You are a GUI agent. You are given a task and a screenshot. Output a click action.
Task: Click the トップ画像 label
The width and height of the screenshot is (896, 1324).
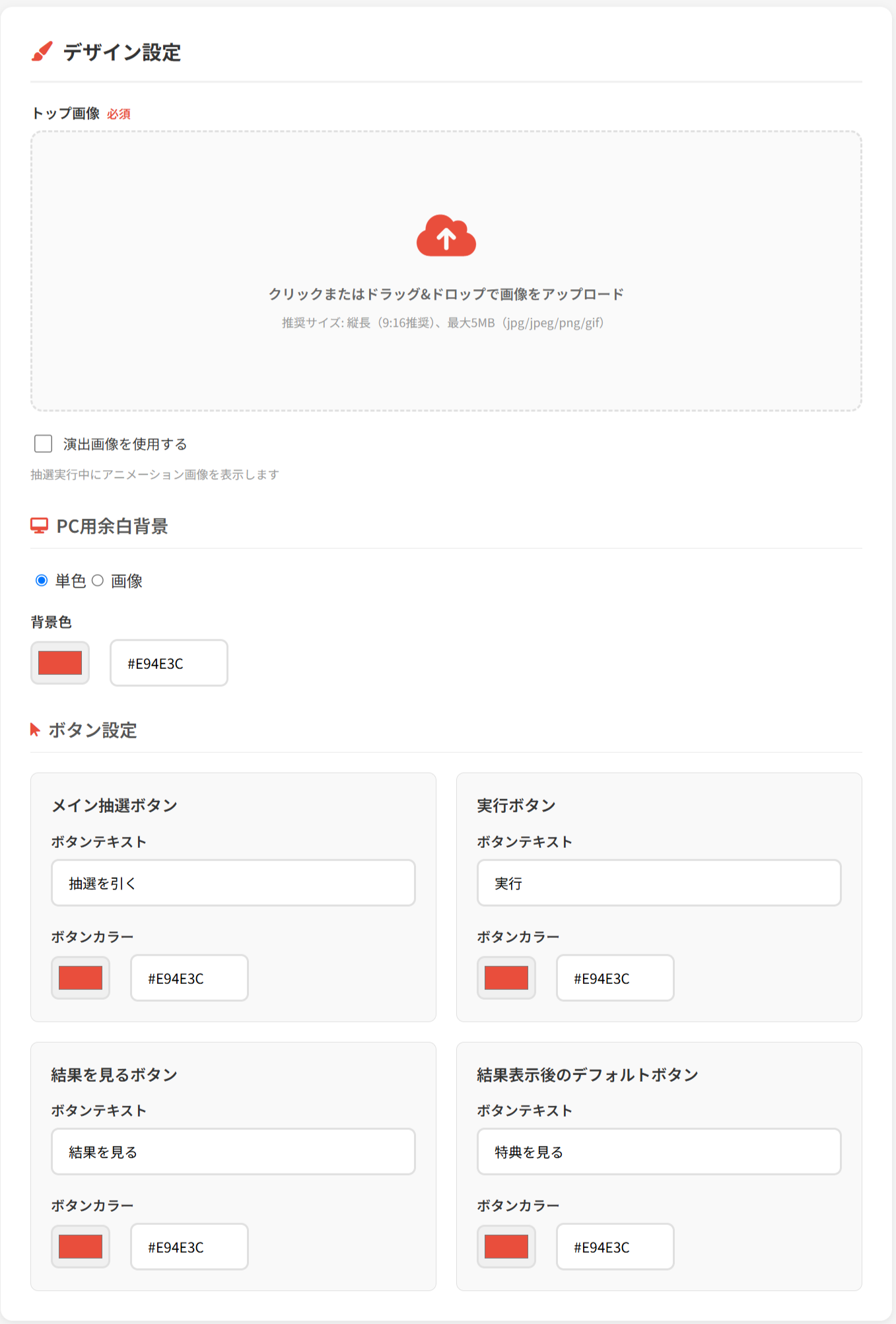click(65, 114)
